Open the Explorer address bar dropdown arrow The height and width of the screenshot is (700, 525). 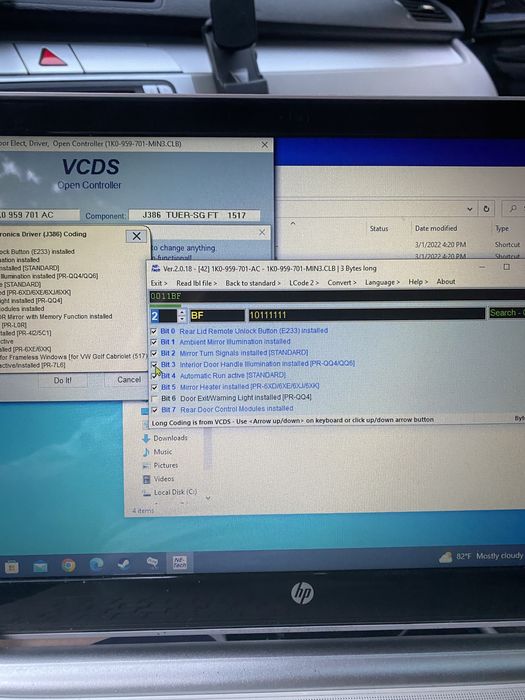coord(470,209)
